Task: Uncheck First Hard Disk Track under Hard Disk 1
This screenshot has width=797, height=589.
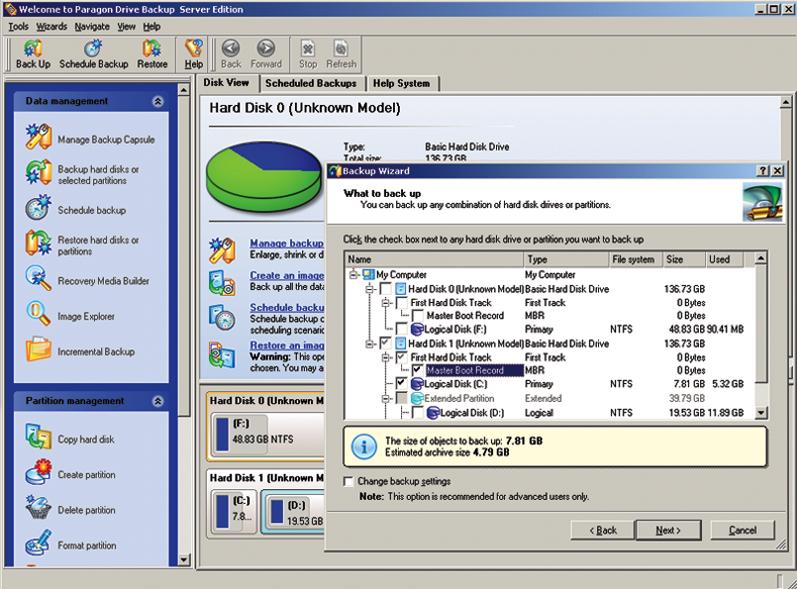Action: [402, 357]
